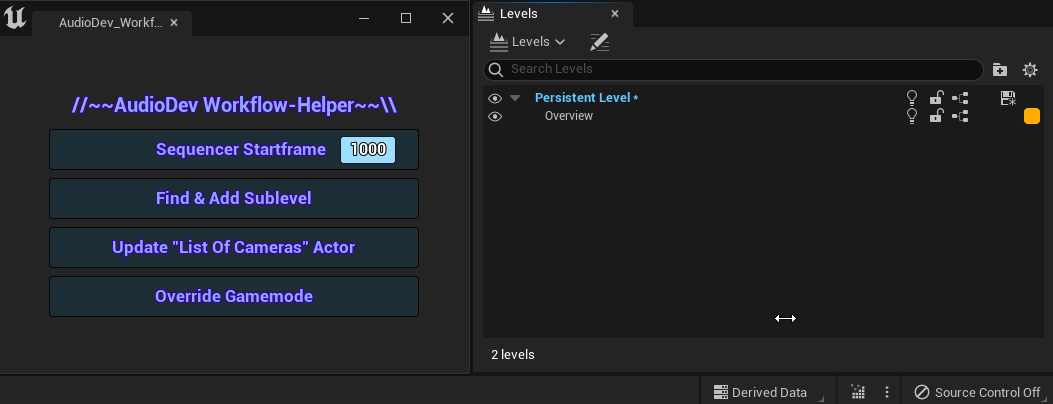The width and height of the screenshot is (1053, 404).
Task: Open the compile status grid icon
Action: point(858,392)
